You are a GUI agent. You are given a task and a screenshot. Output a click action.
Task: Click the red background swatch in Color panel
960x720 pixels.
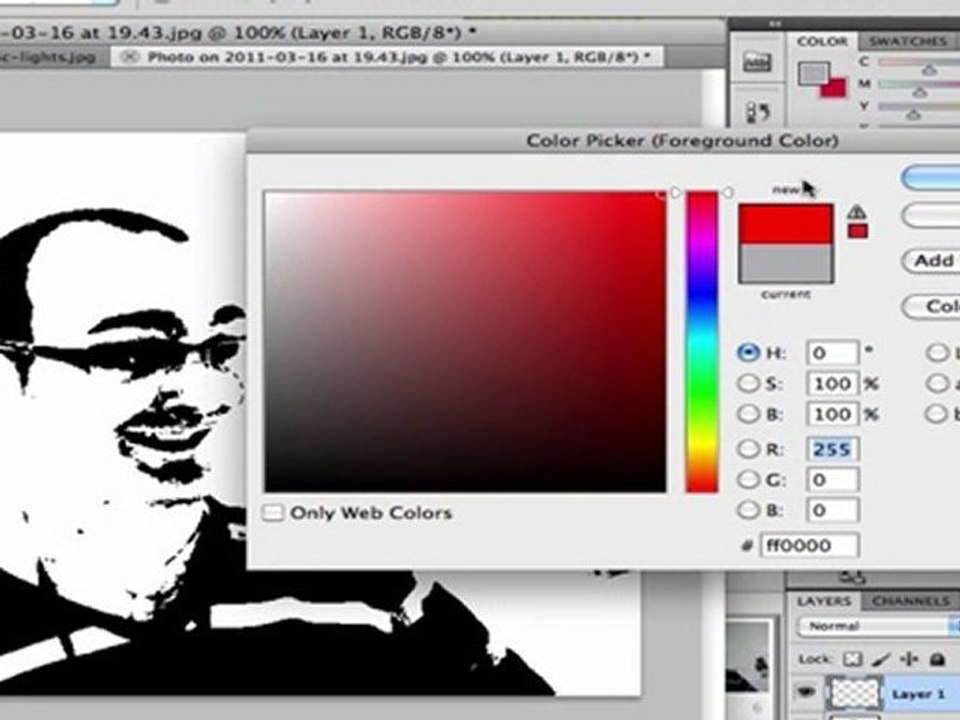coord(835,88)
